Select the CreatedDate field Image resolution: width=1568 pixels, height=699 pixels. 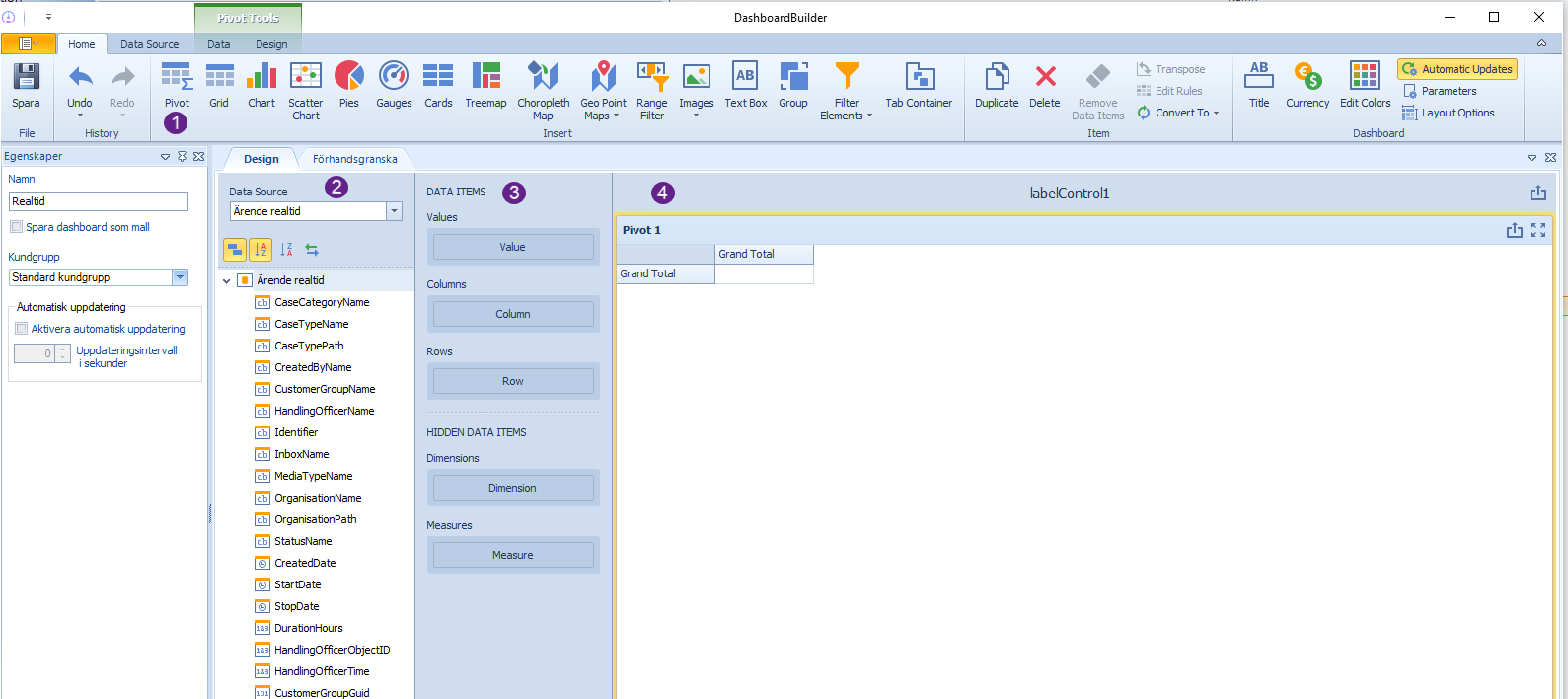pos(305,563)
